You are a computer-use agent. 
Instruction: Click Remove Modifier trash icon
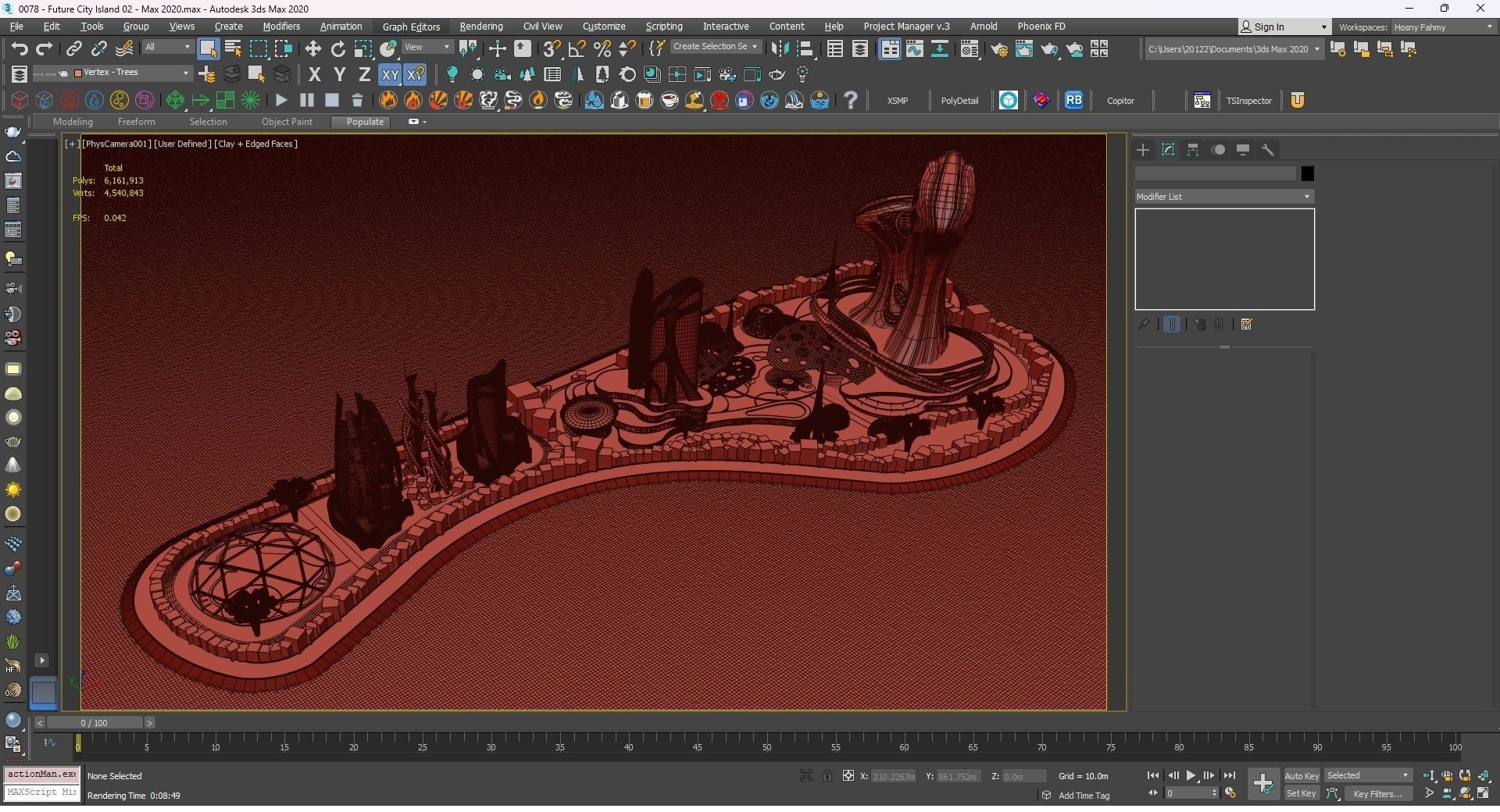pyautogui.click(x=1219, y=324)
